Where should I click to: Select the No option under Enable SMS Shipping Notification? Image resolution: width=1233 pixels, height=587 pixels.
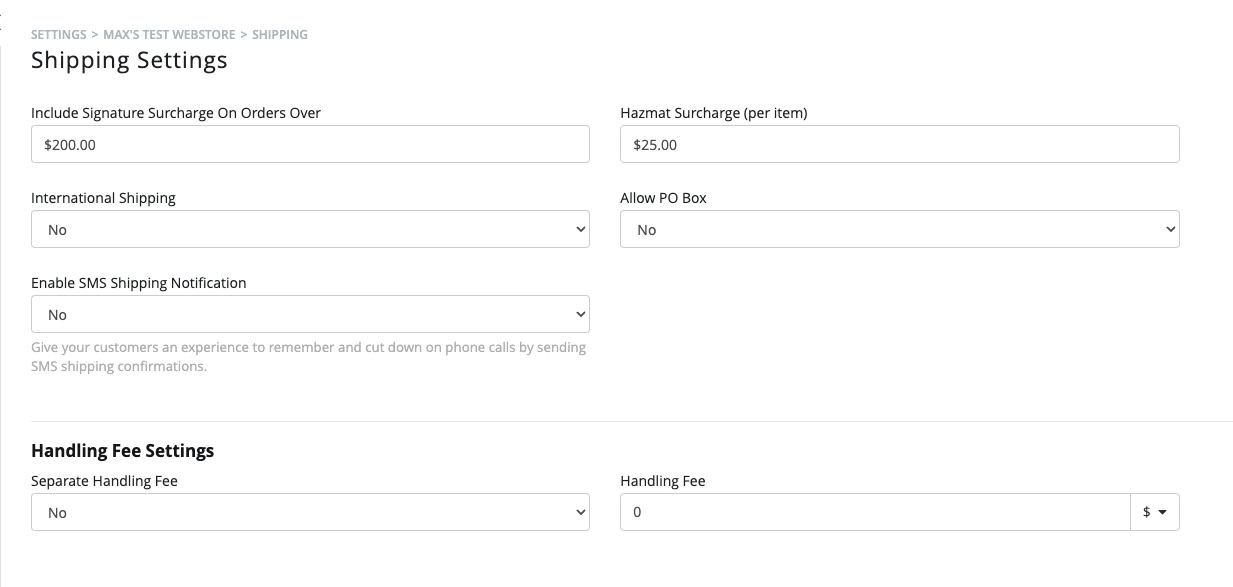310,314
